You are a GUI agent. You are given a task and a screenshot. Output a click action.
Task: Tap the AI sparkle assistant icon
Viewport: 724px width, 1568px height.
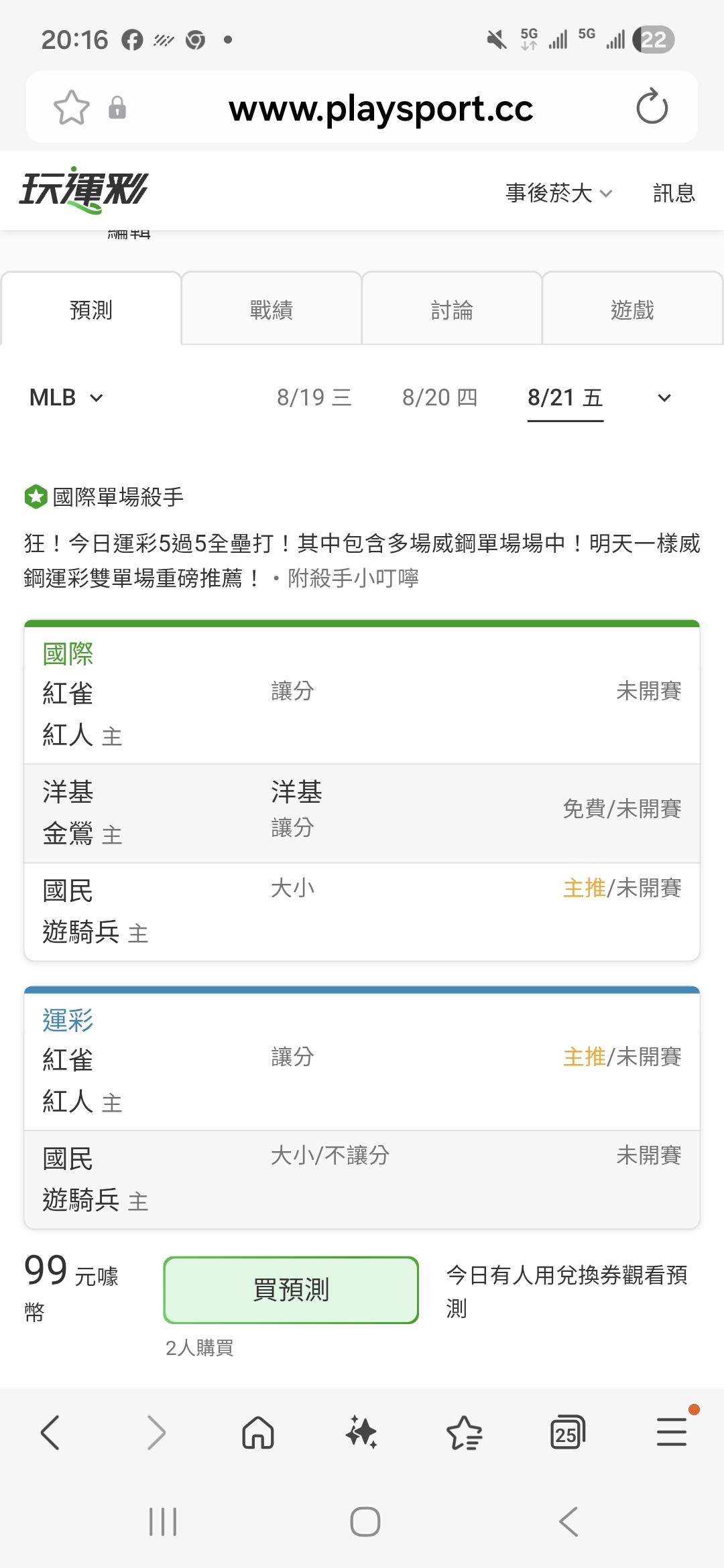(x=361, y=1433)
